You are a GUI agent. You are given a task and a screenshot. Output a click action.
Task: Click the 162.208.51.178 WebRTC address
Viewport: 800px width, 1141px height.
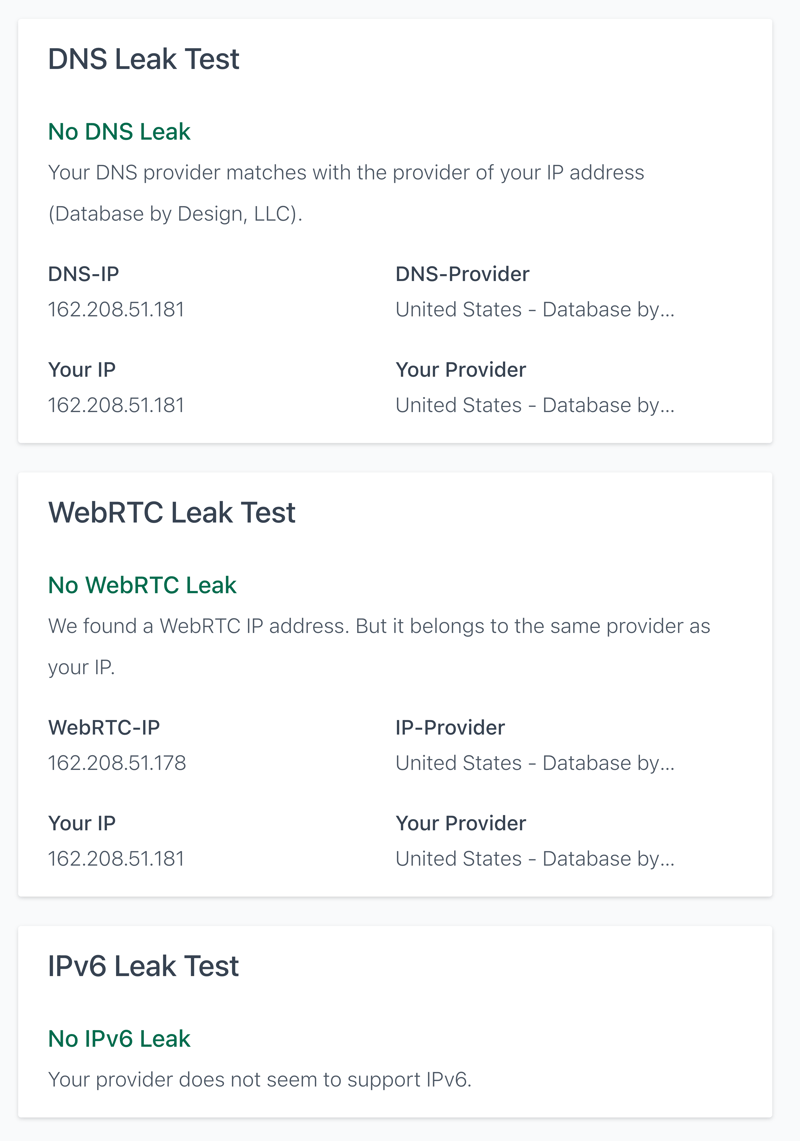click(x=117, y=764)
